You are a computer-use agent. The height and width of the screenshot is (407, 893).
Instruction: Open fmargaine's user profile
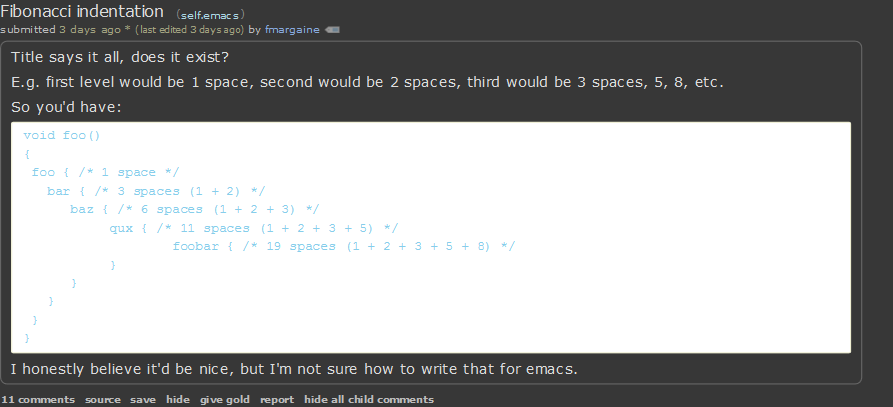click(292, 30)
